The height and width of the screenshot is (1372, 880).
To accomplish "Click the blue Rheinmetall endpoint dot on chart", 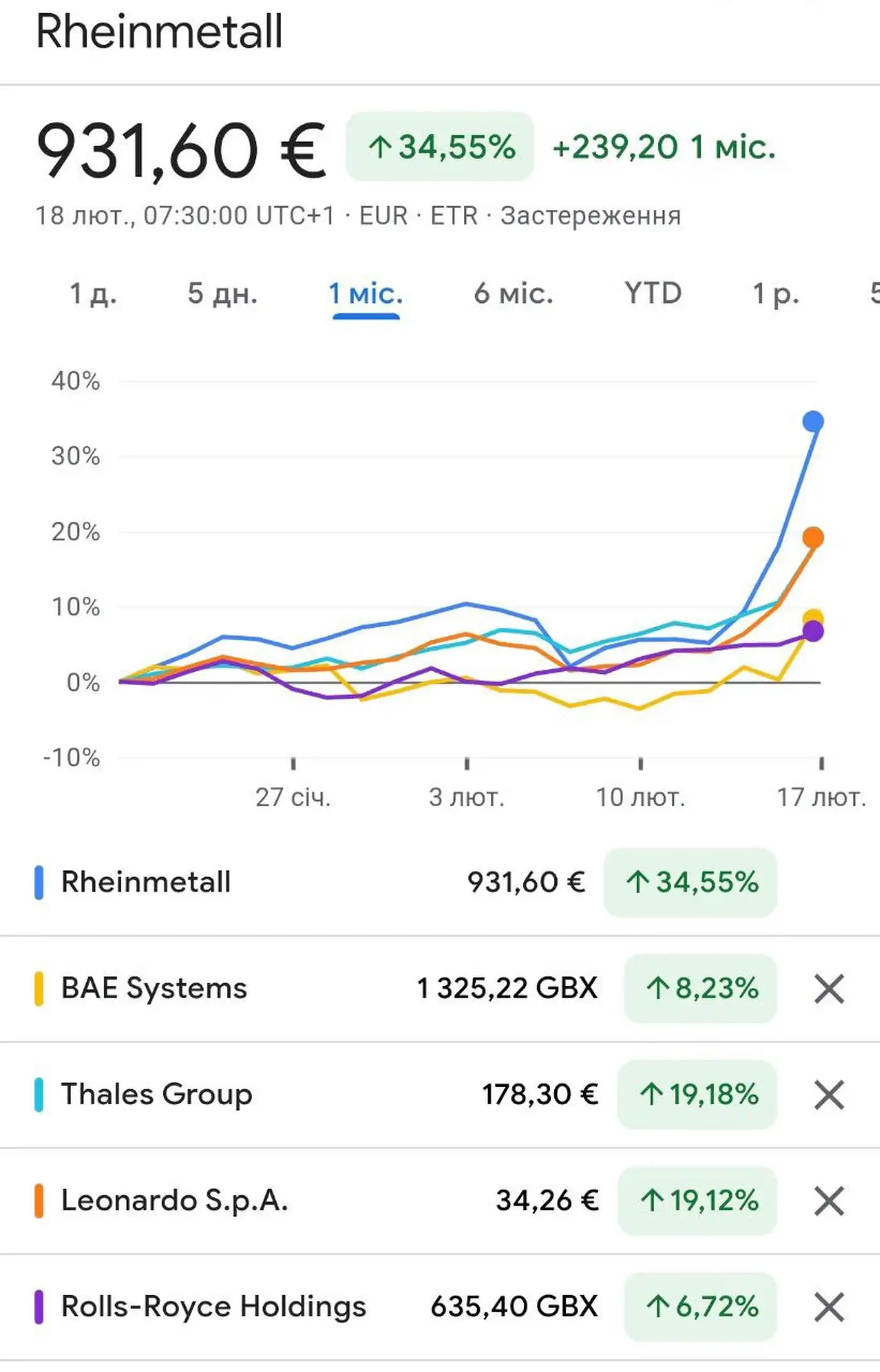I will [813, 421].
